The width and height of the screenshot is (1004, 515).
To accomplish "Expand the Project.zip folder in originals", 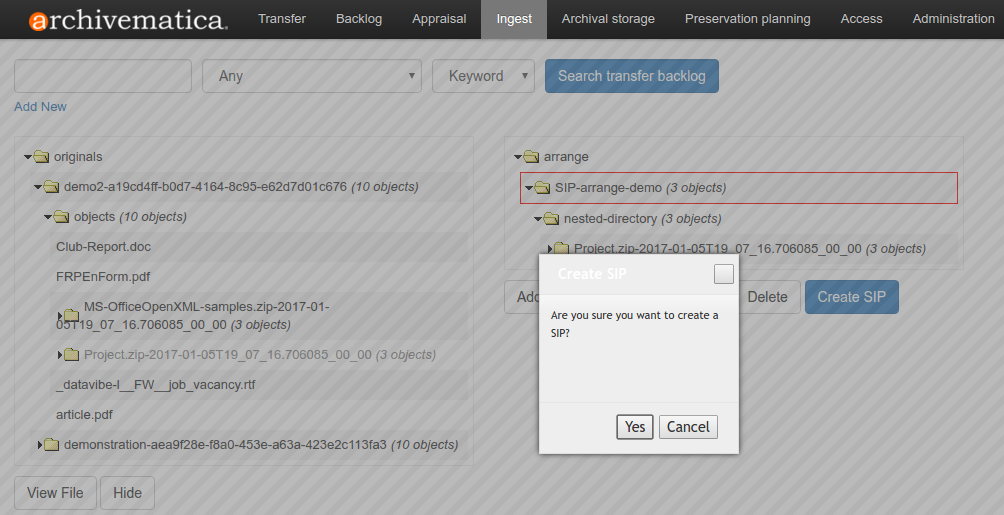I will pos(61,355).
